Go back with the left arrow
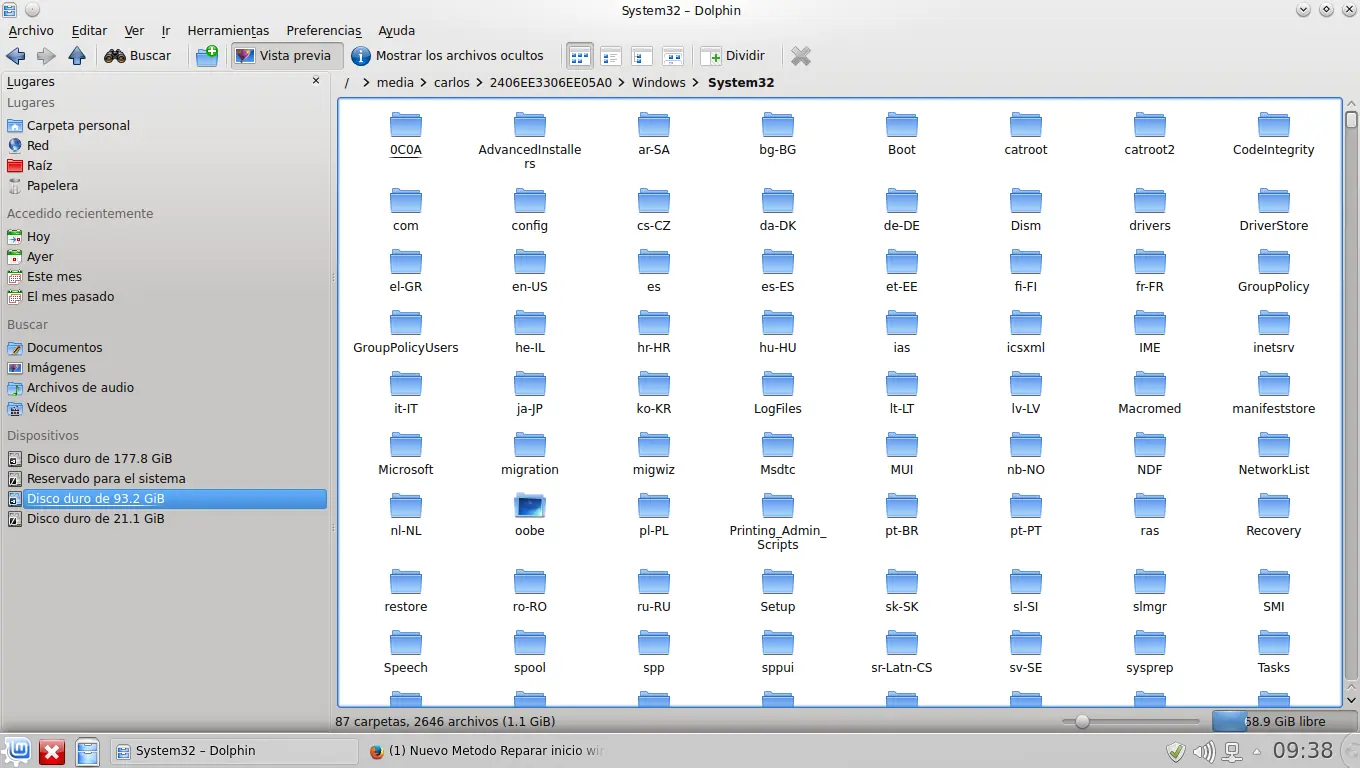1360x768 pixels. click(15, 56)
